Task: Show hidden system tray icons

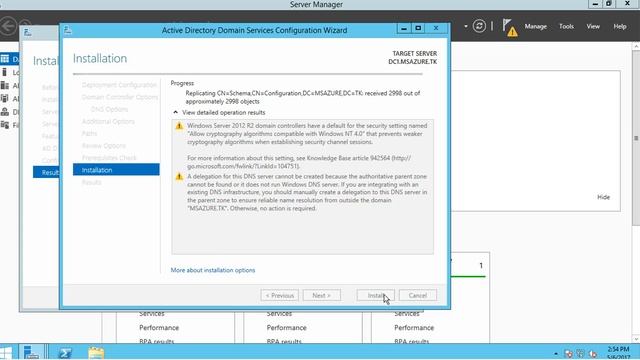Action: click(556, 354)
